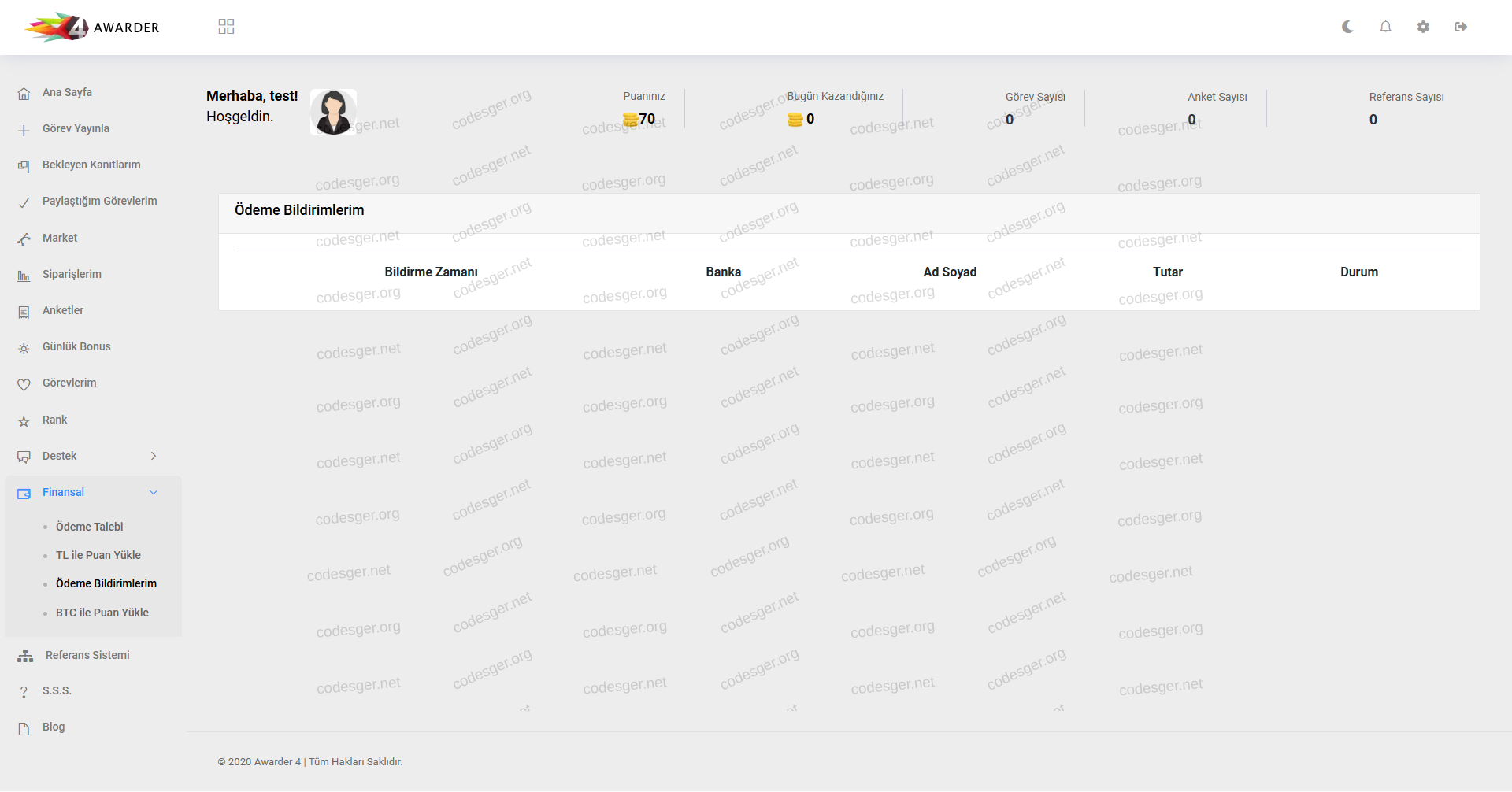Open notifications bell icon
Viewport: 1512px width, 792px height.
[x=1385, y=27]
